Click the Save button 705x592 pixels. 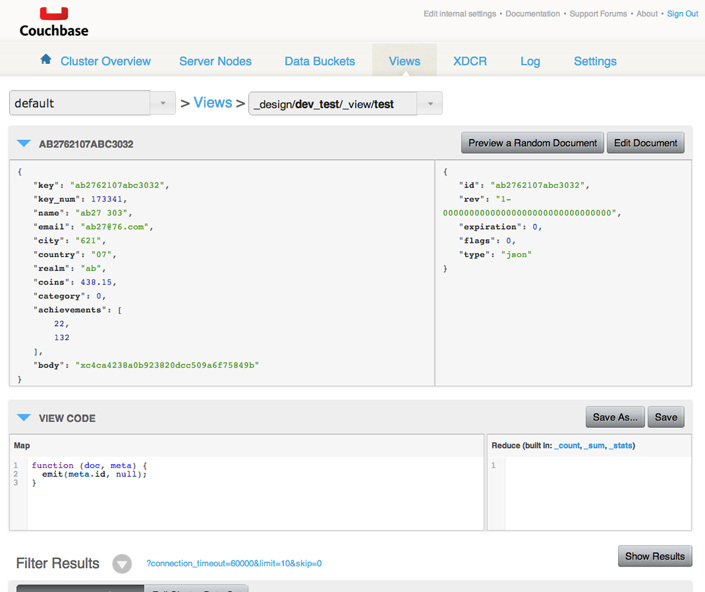point(666,417)
